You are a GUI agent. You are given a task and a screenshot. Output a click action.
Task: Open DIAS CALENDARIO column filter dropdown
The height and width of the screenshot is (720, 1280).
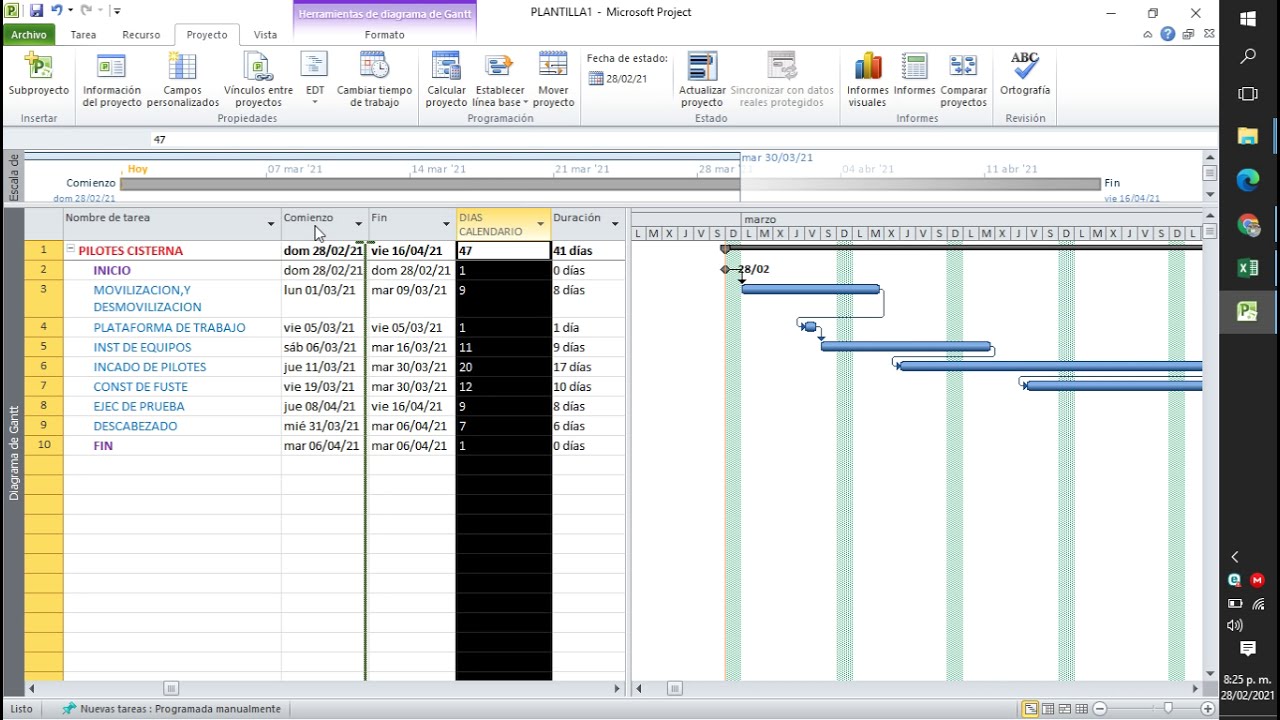(541, 224)
